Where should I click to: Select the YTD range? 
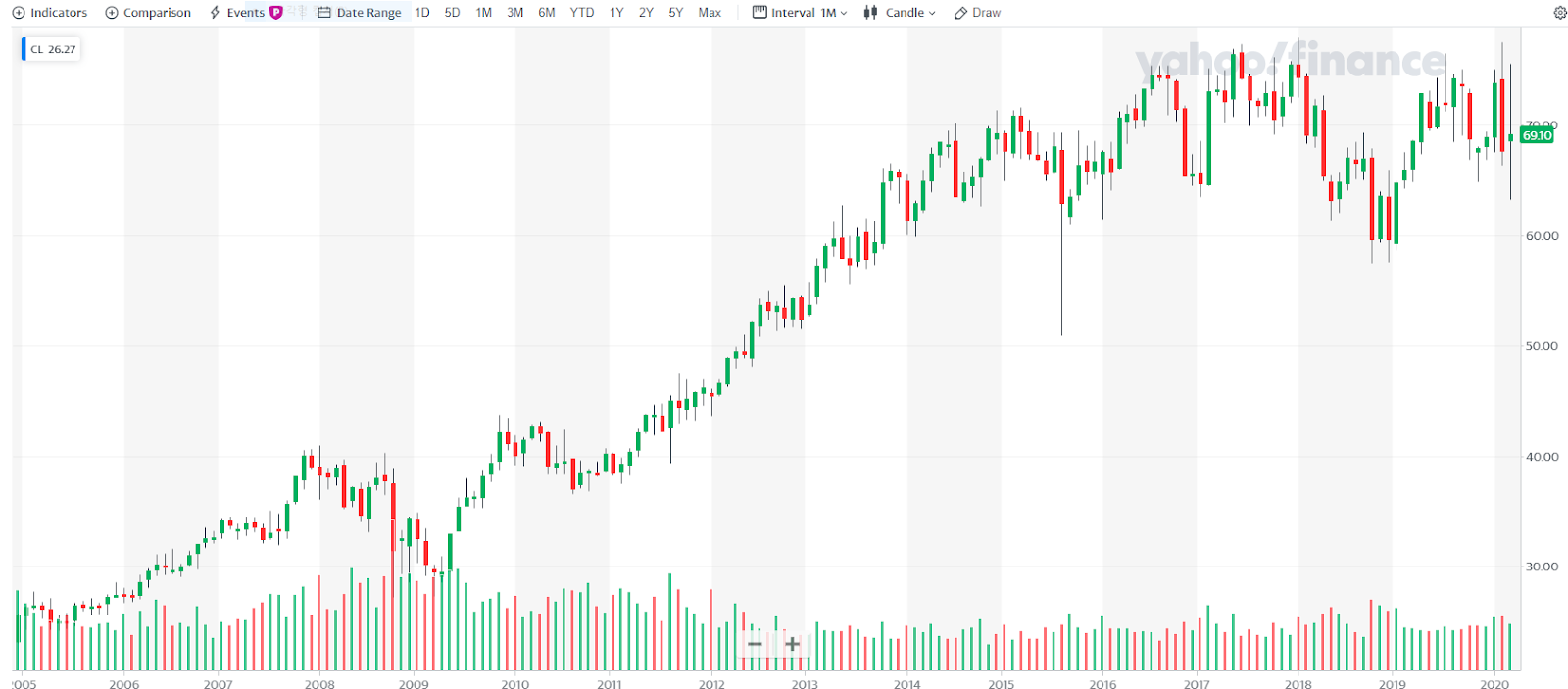coord(582,13)
